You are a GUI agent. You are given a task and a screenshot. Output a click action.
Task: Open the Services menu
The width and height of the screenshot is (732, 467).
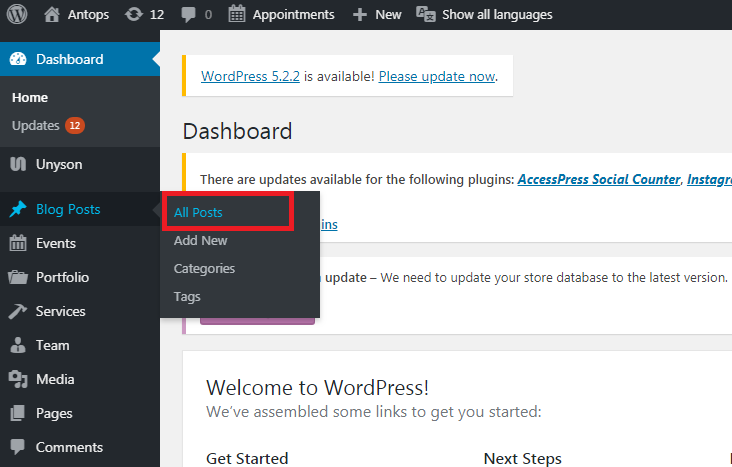tap(80, 311)
